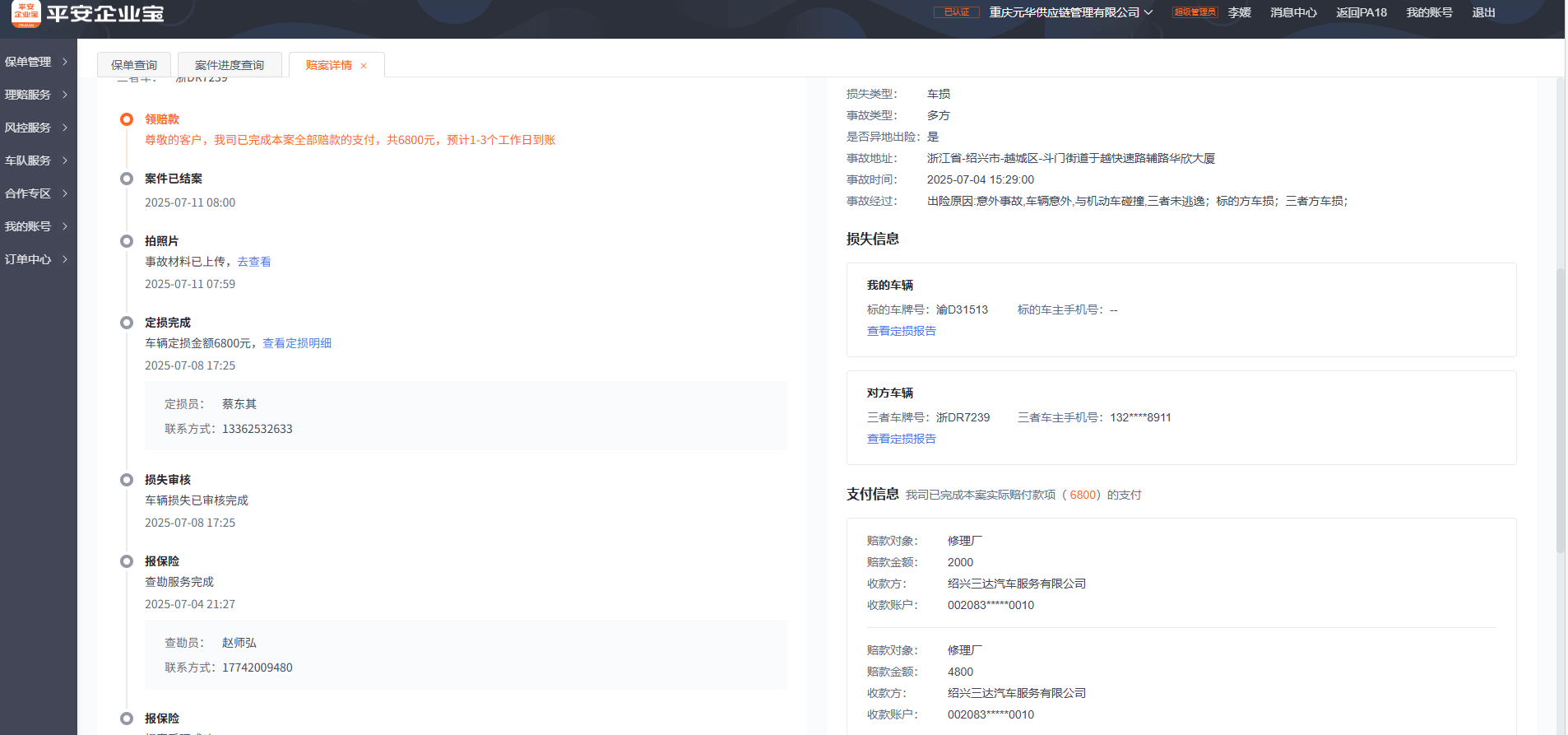Expand the 车队服务 sidebar section
The height and width of the screenshot is (735, 1568).
[x=37, y=160]
